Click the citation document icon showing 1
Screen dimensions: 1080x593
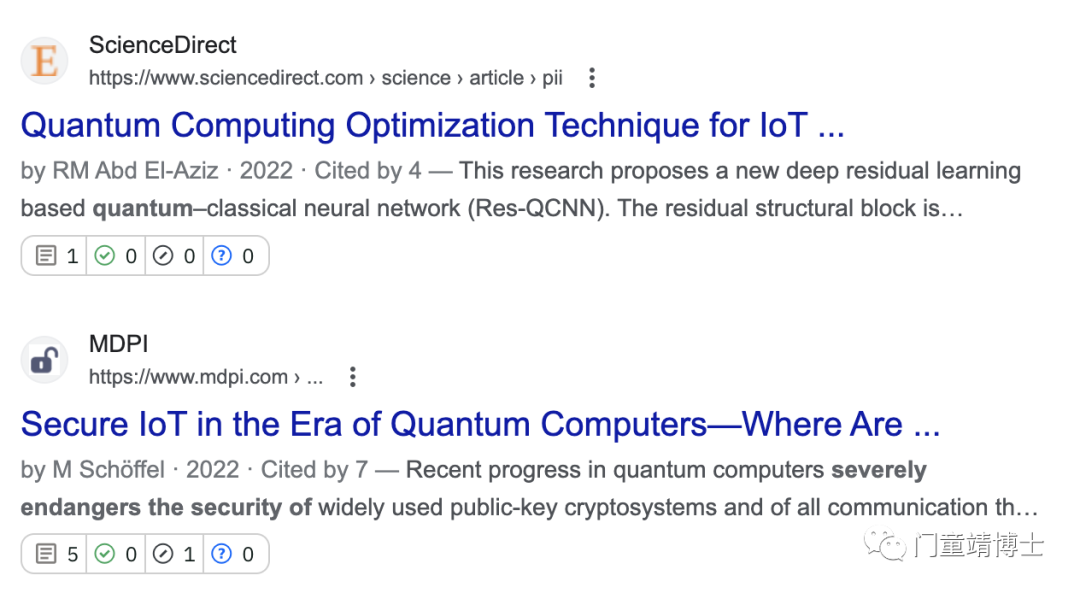tap(46, 256)
